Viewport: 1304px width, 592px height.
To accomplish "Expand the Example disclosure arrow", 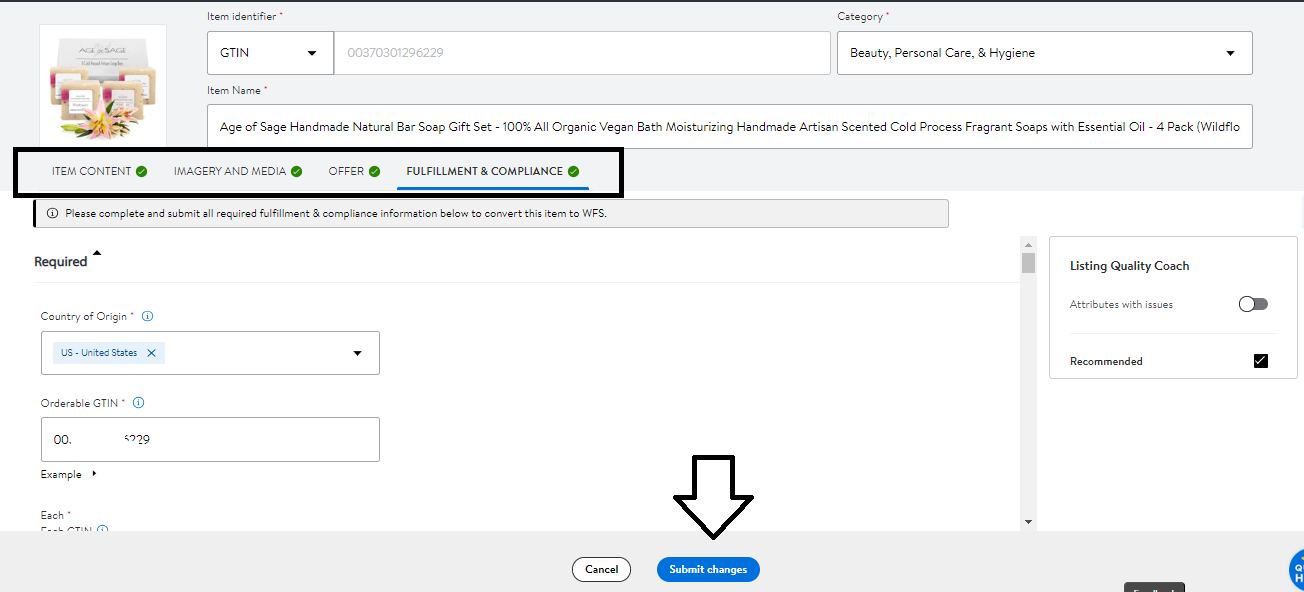I will point(94,474).
